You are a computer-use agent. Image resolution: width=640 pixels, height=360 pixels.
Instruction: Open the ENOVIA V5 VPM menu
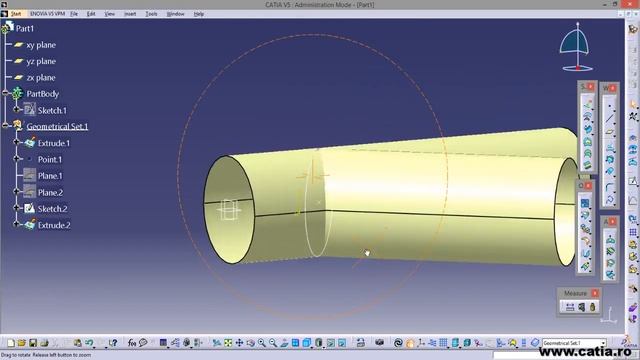click(47, 14)
